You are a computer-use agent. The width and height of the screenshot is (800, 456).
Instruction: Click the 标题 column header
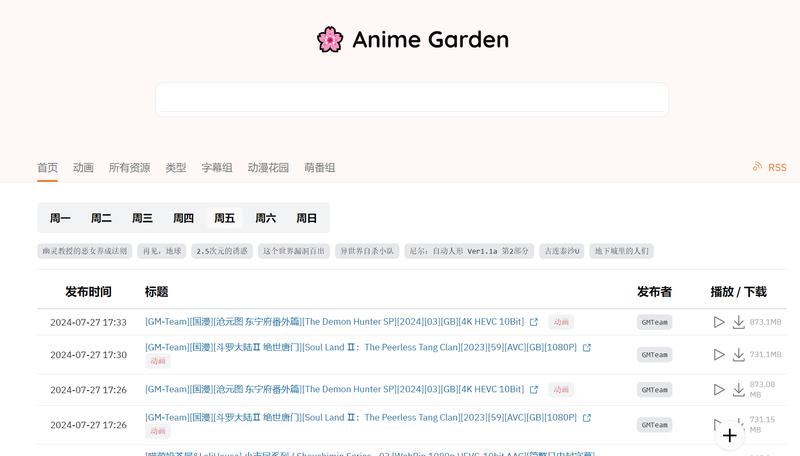157,292
